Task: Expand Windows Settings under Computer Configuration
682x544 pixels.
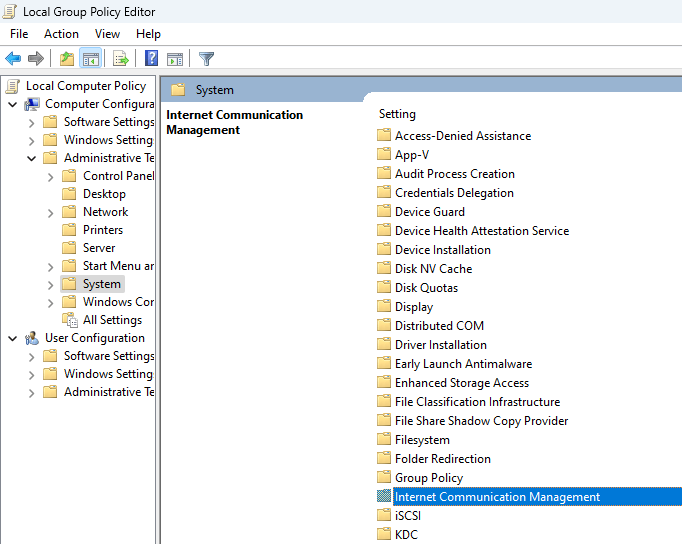Action: click(x=31, y=141)
